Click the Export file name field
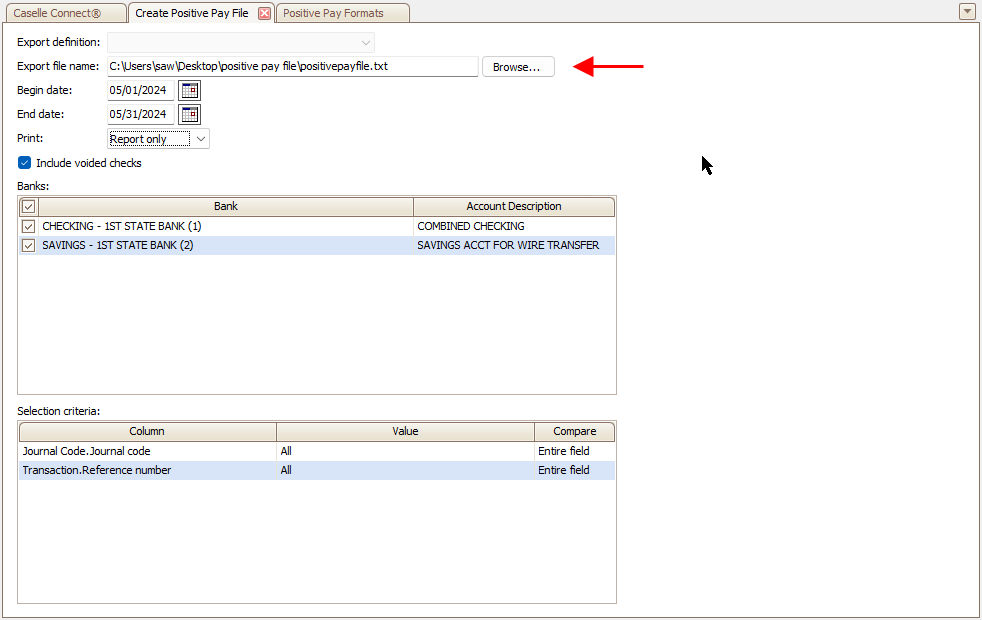Viewport: 982px width, 620px height. 292,66
